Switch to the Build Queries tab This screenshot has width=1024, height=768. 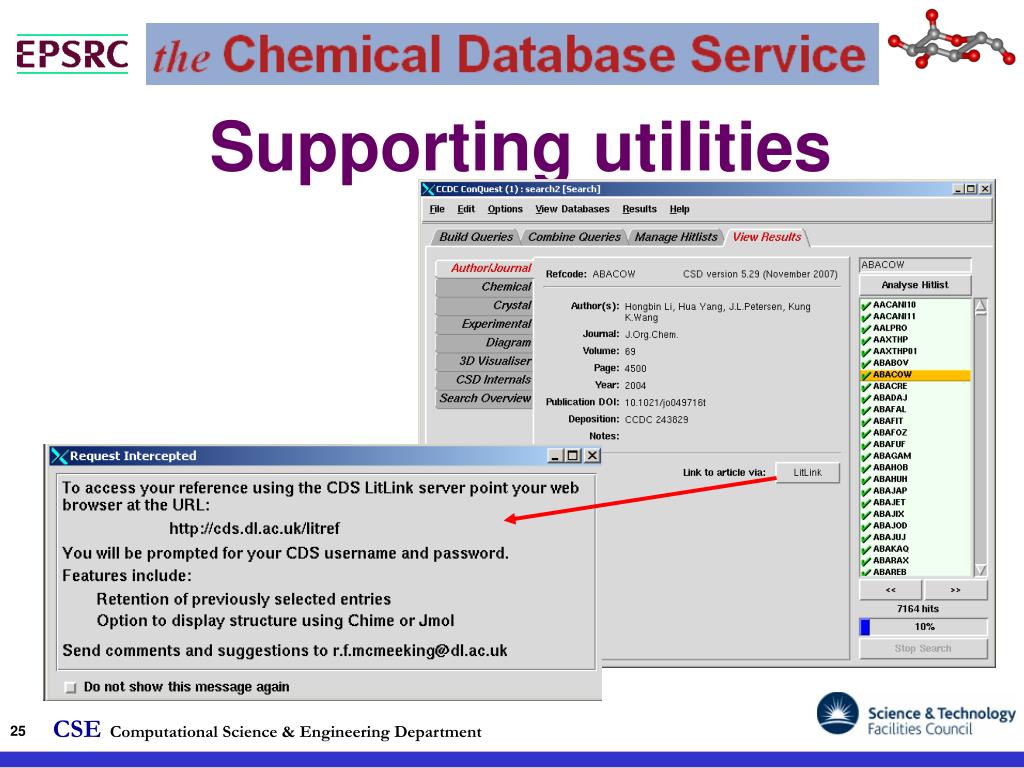pyautogui.click(x=476, y=237)
